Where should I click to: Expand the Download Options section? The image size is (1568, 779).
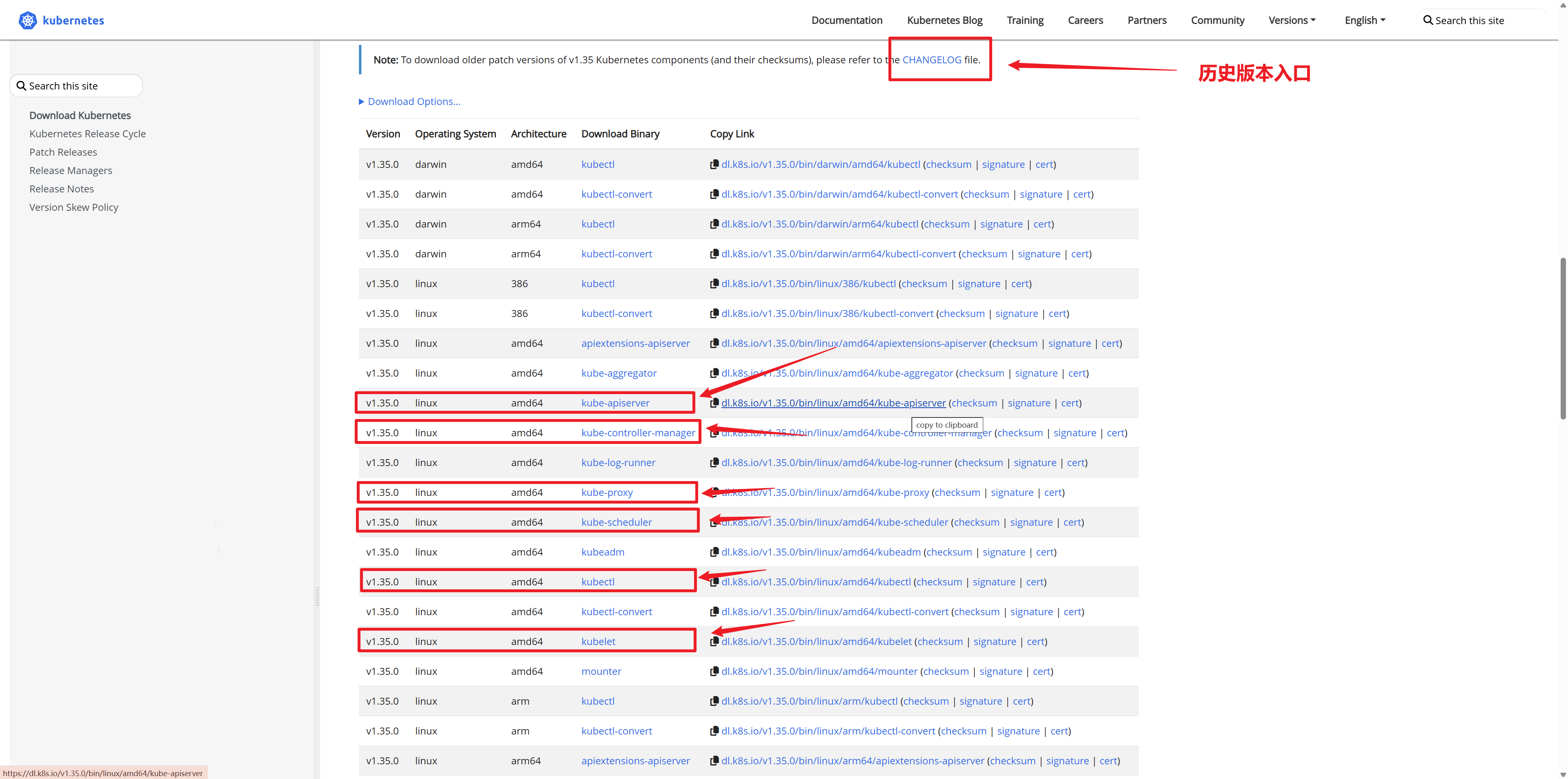pyautogui.click(x=410, y=102)
